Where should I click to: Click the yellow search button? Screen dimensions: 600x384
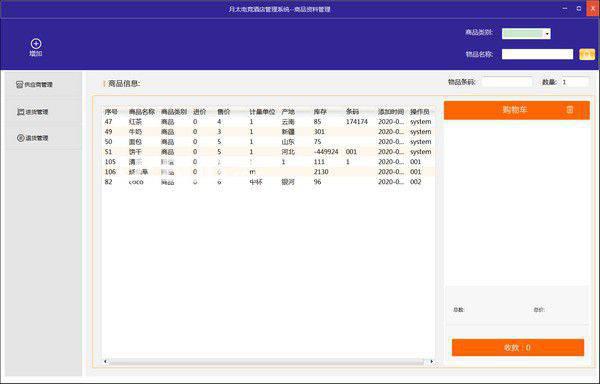point(587,54)
